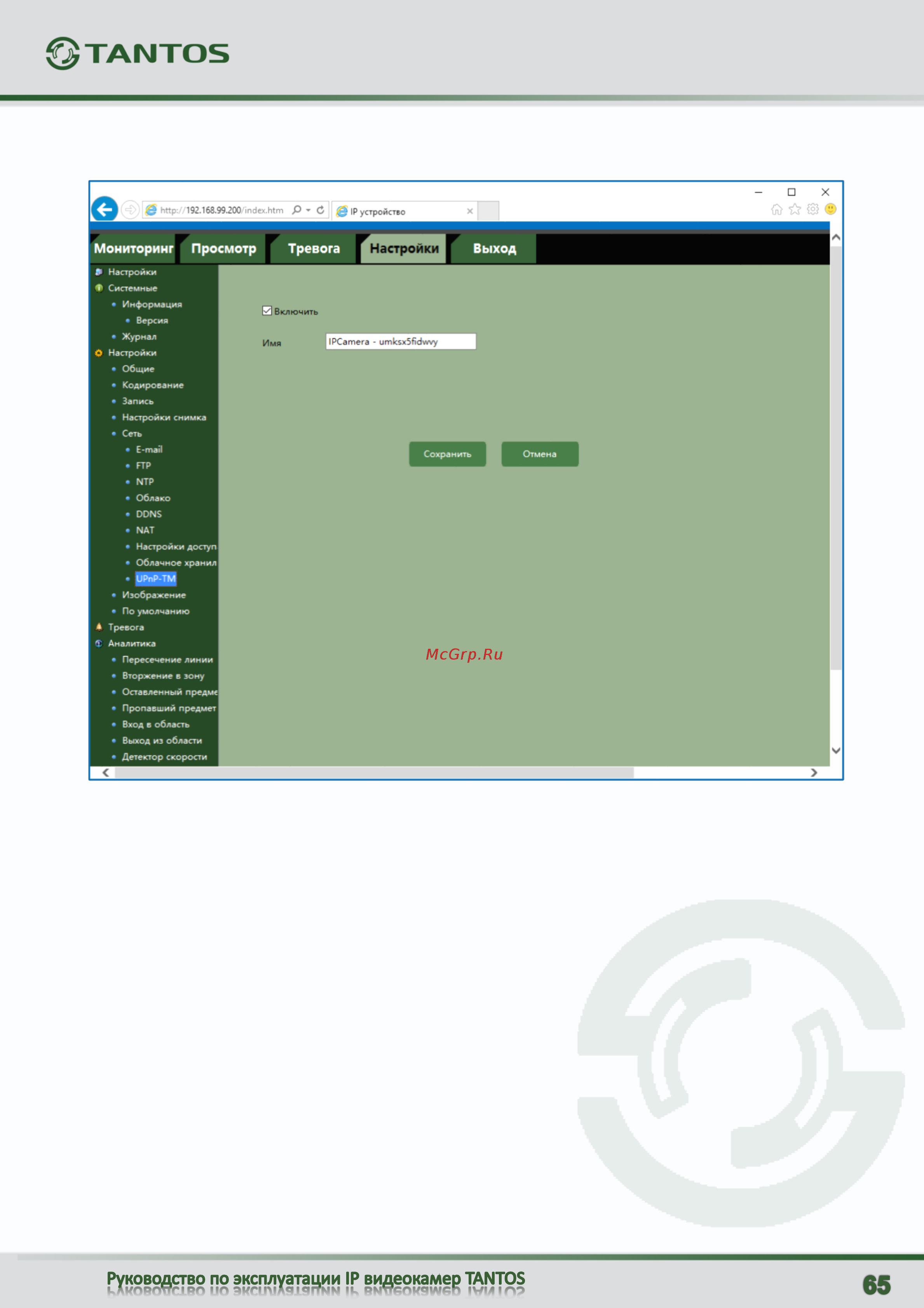The width and height of the screenshot is (924, 1308).
Task: Open a new blank browser tab
Action: (488, 211)
